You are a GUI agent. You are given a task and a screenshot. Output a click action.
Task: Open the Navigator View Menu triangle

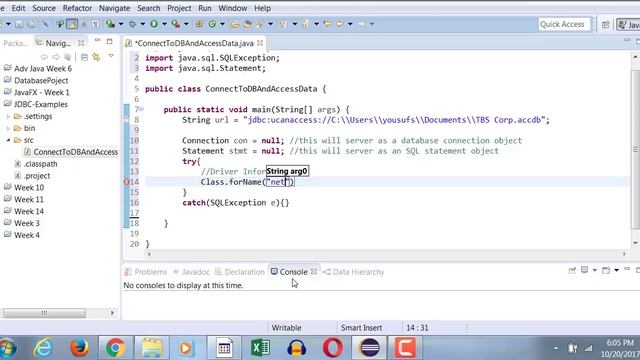[x=111, y=56]
